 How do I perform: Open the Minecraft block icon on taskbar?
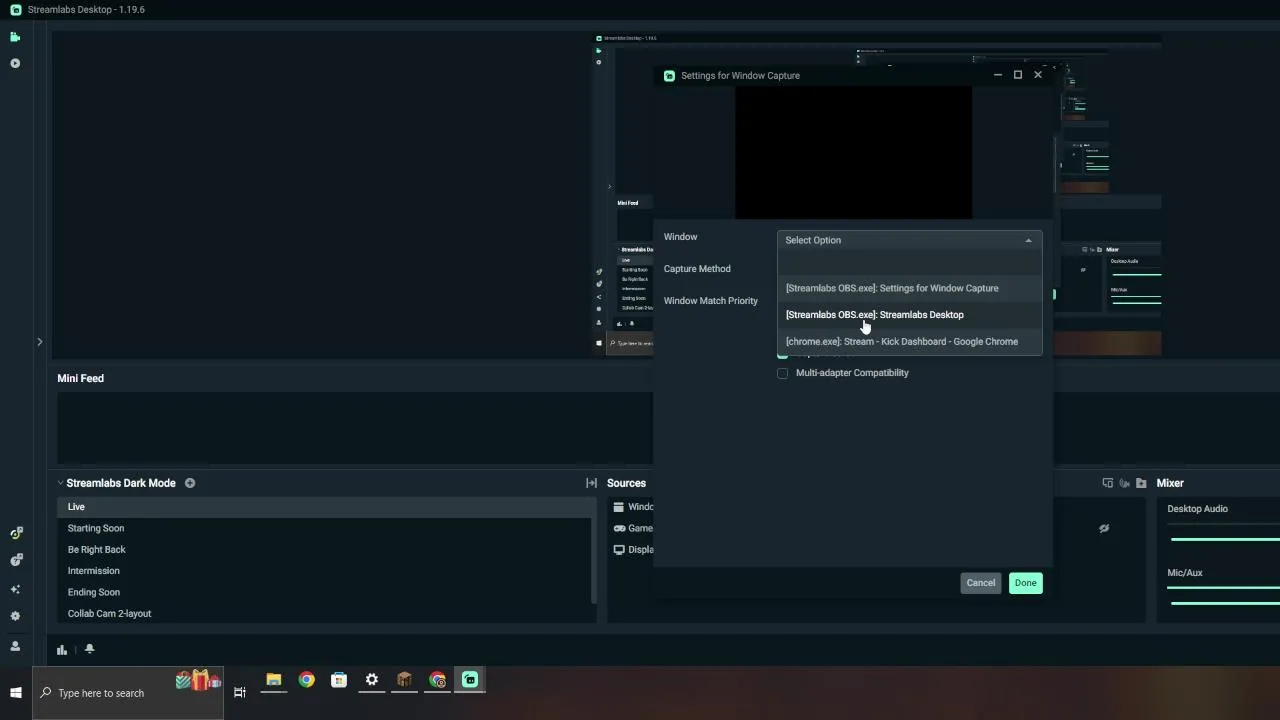[x=404, y=680]
